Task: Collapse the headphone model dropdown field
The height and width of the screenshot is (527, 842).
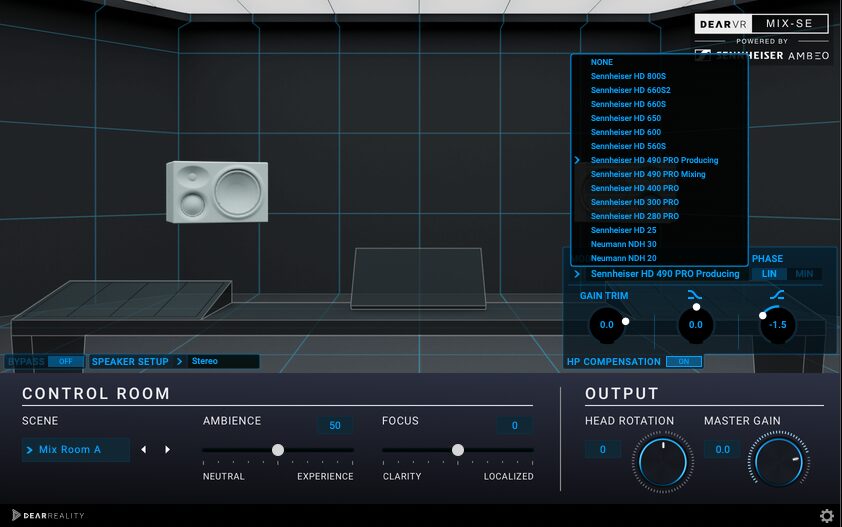Action: (658, 274)
